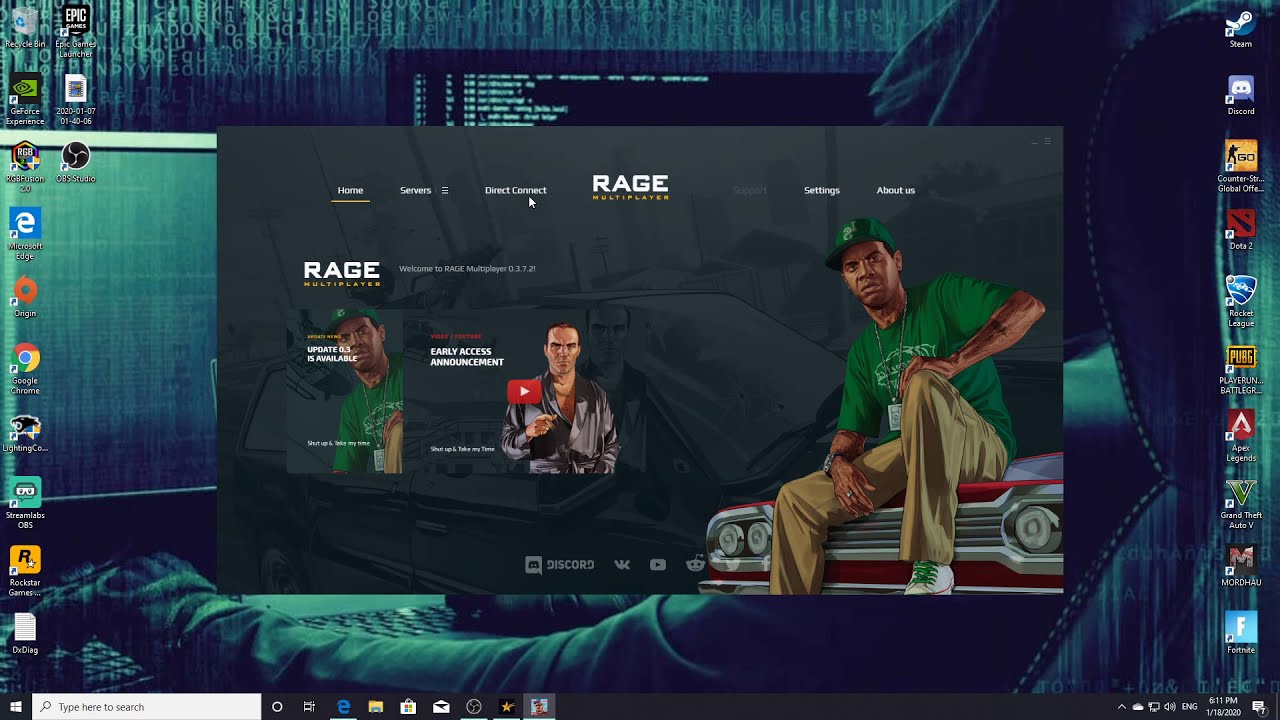Open Dota 2 desktop icon

point(1241,230)
